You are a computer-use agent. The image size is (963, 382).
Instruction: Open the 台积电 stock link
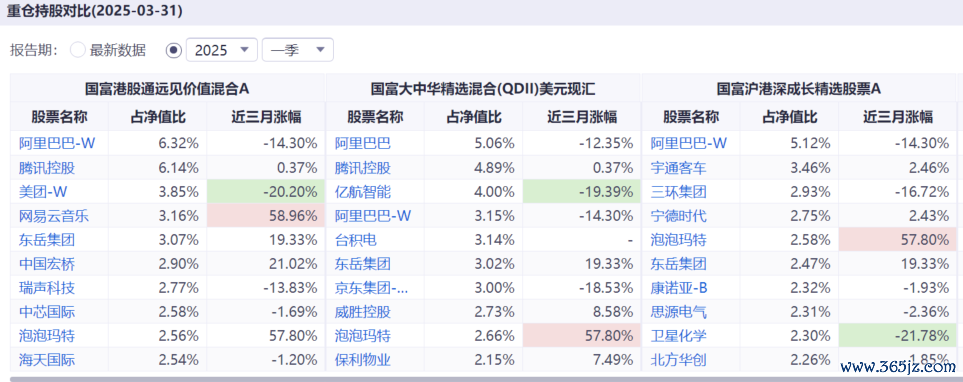[356, 240]
